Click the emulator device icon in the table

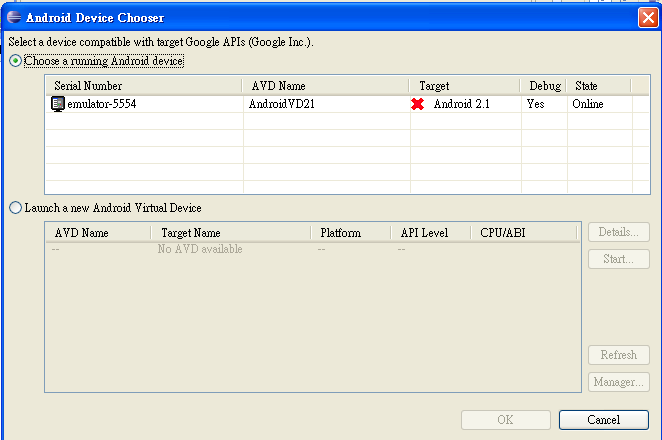click(57, 104)
